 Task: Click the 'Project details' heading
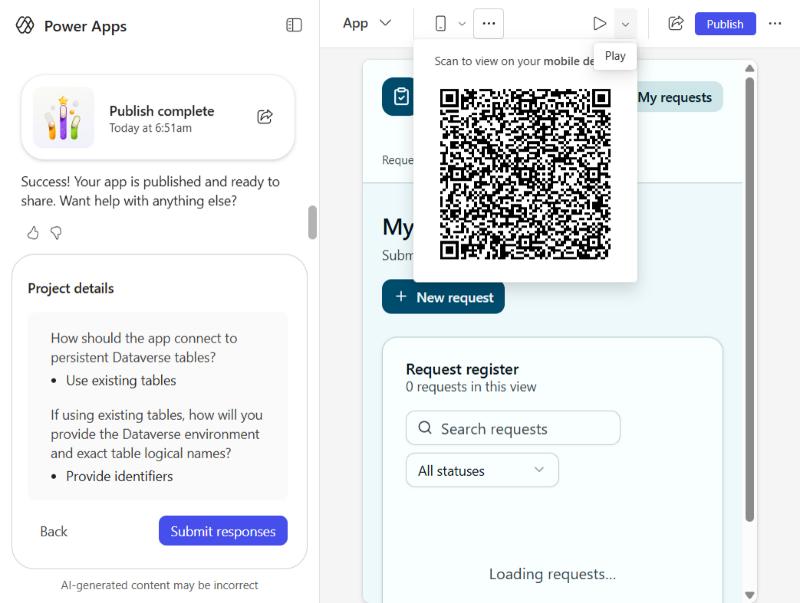click(x=71, y=289)
